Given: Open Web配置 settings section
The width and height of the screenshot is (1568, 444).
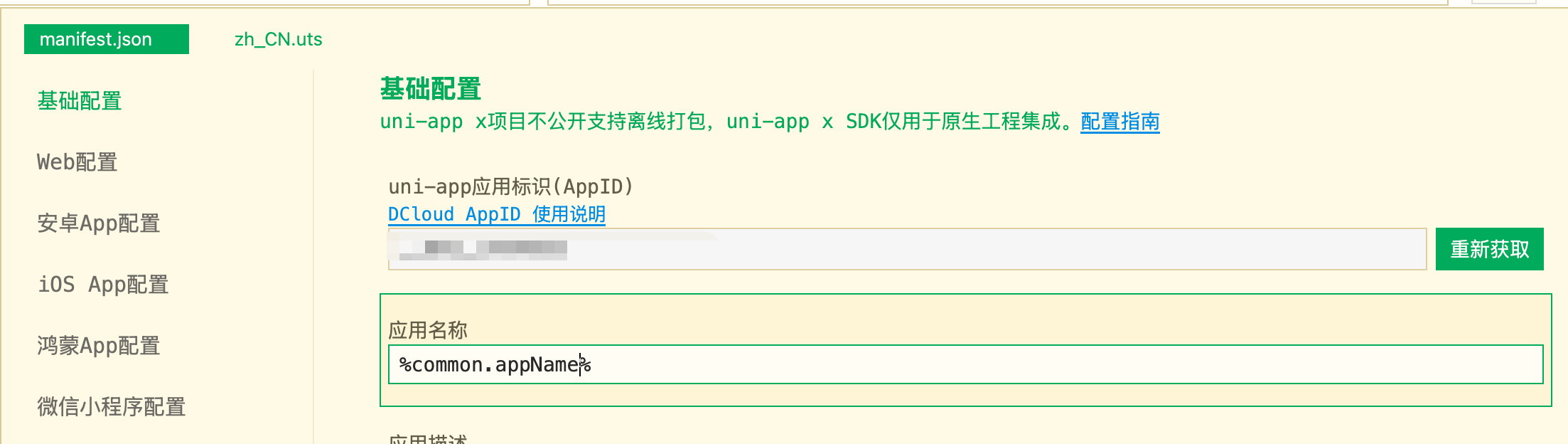Looking at the screenshot, I should [x=77, y=162].
